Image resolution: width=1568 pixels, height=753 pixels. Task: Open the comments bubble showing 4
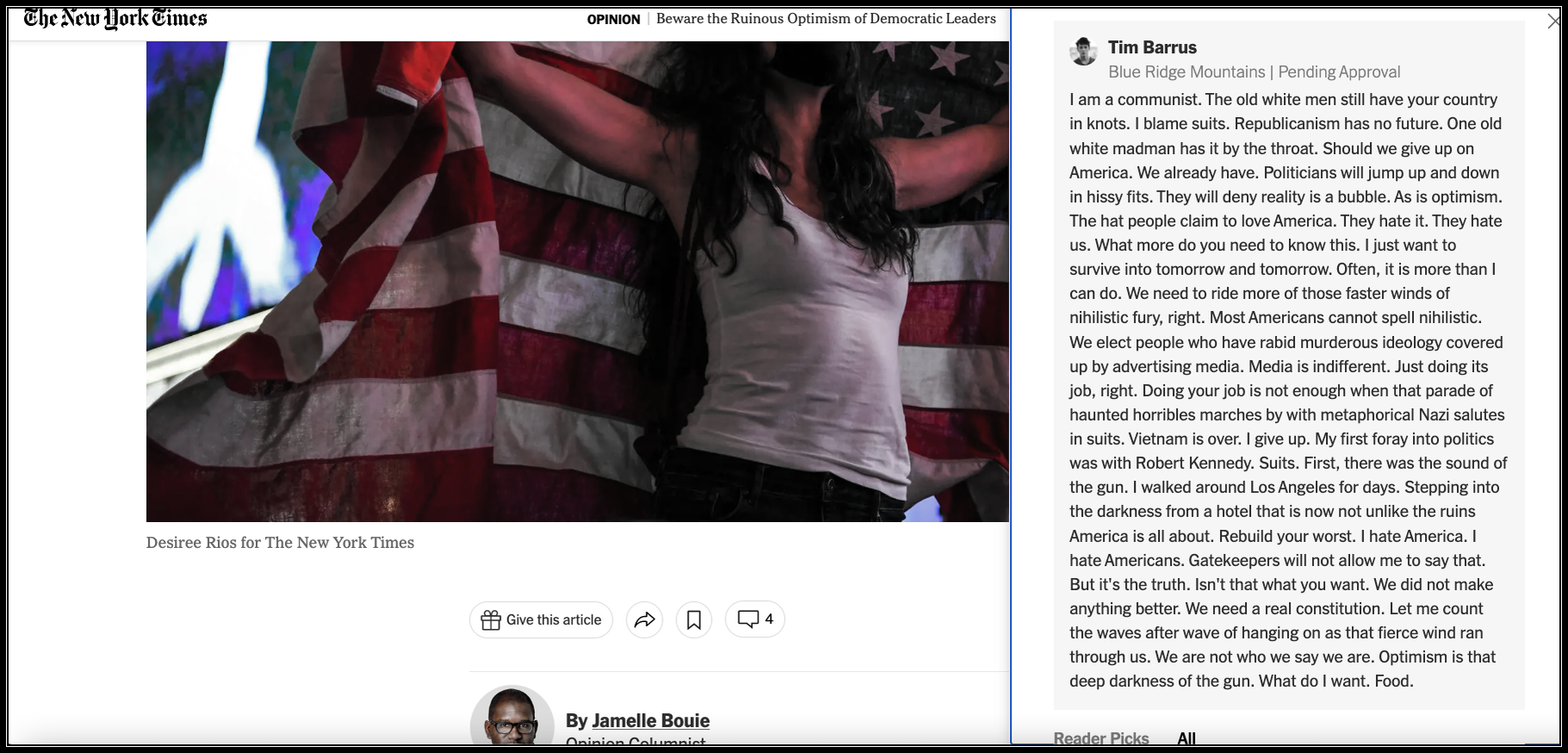pos(755,619)
